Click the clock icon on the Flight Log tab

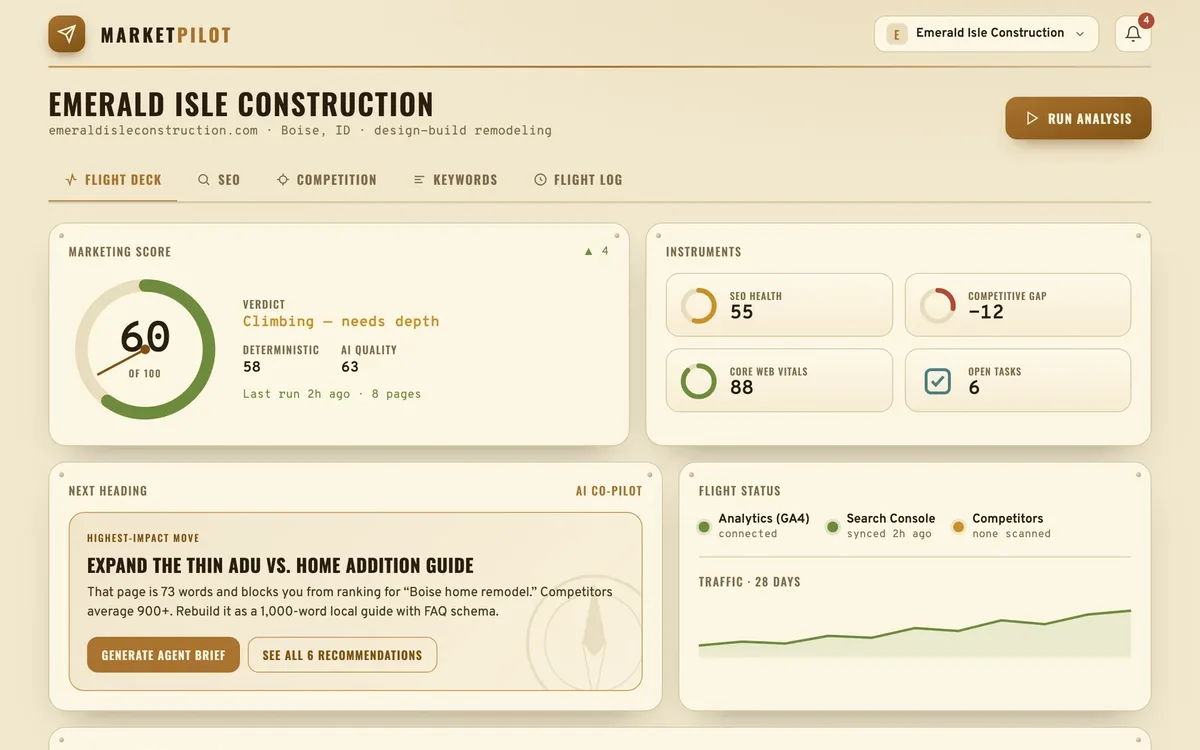point(541,180)
